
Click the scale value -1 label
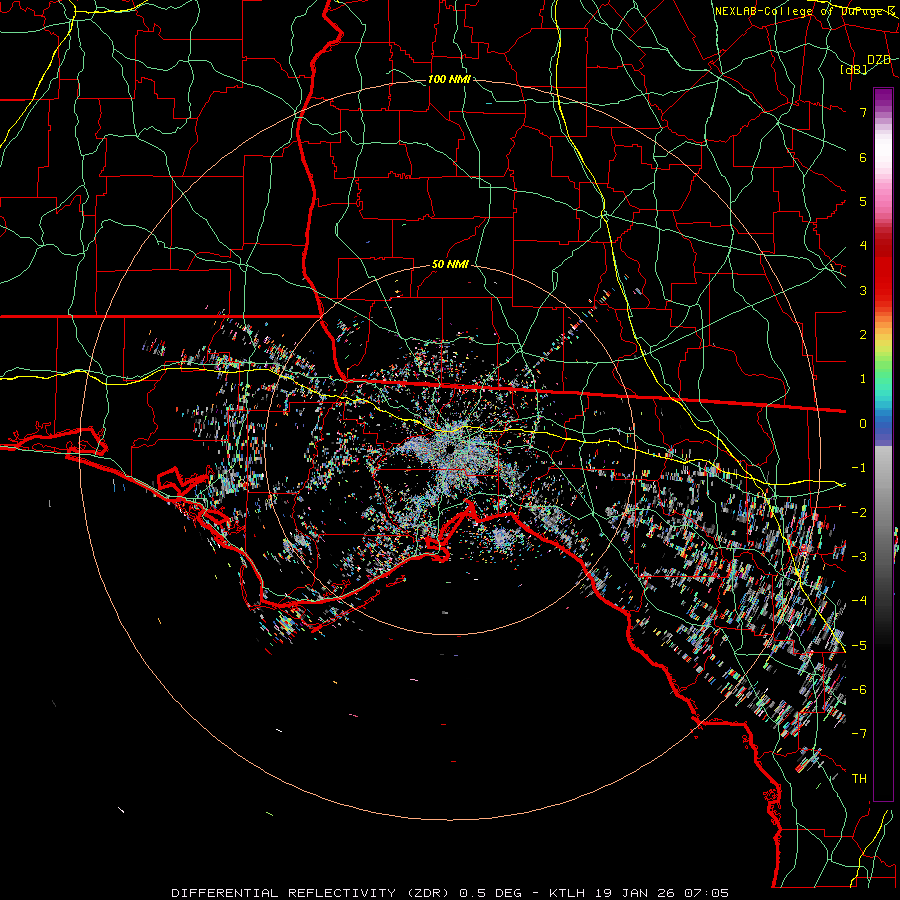pos(859,468)
